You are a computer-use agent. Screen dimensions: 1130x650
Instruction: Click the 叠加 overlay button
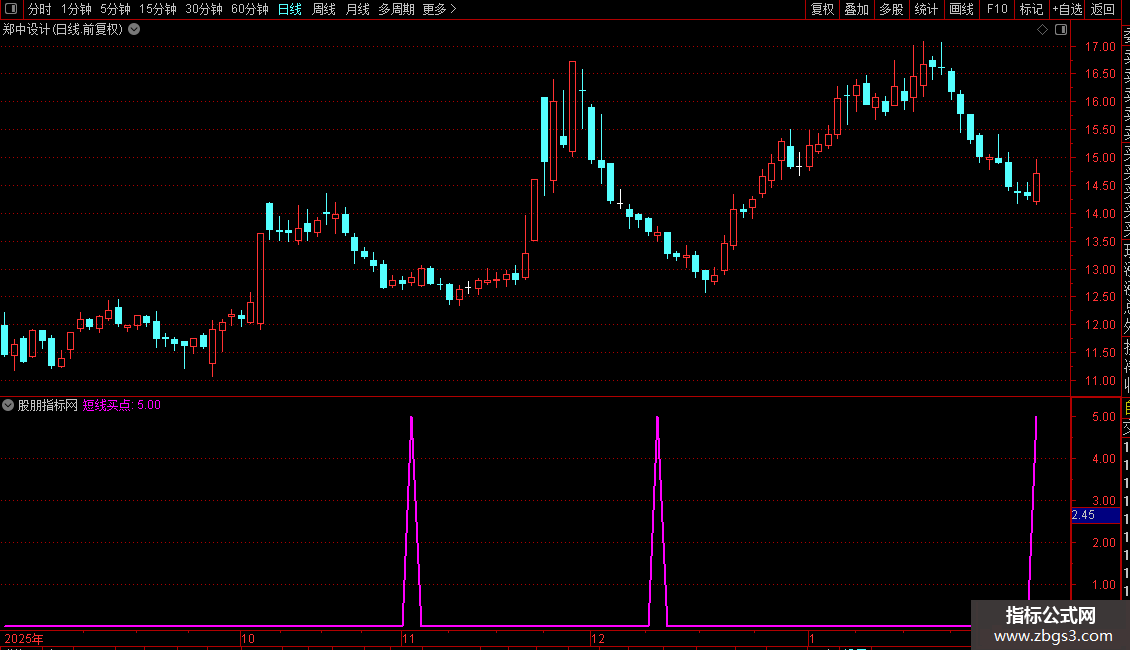pos(857,9)
